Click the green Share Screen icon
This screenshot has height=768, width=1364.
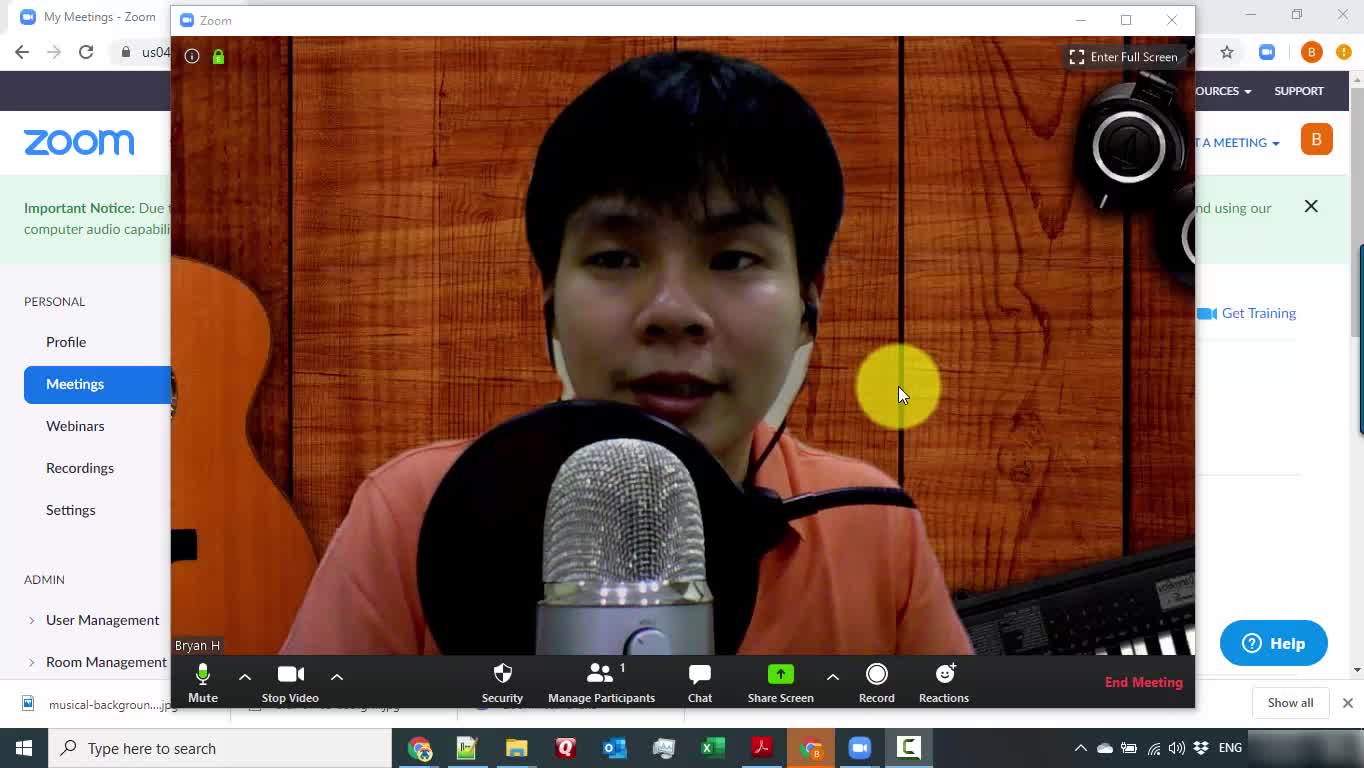(780, 675)
